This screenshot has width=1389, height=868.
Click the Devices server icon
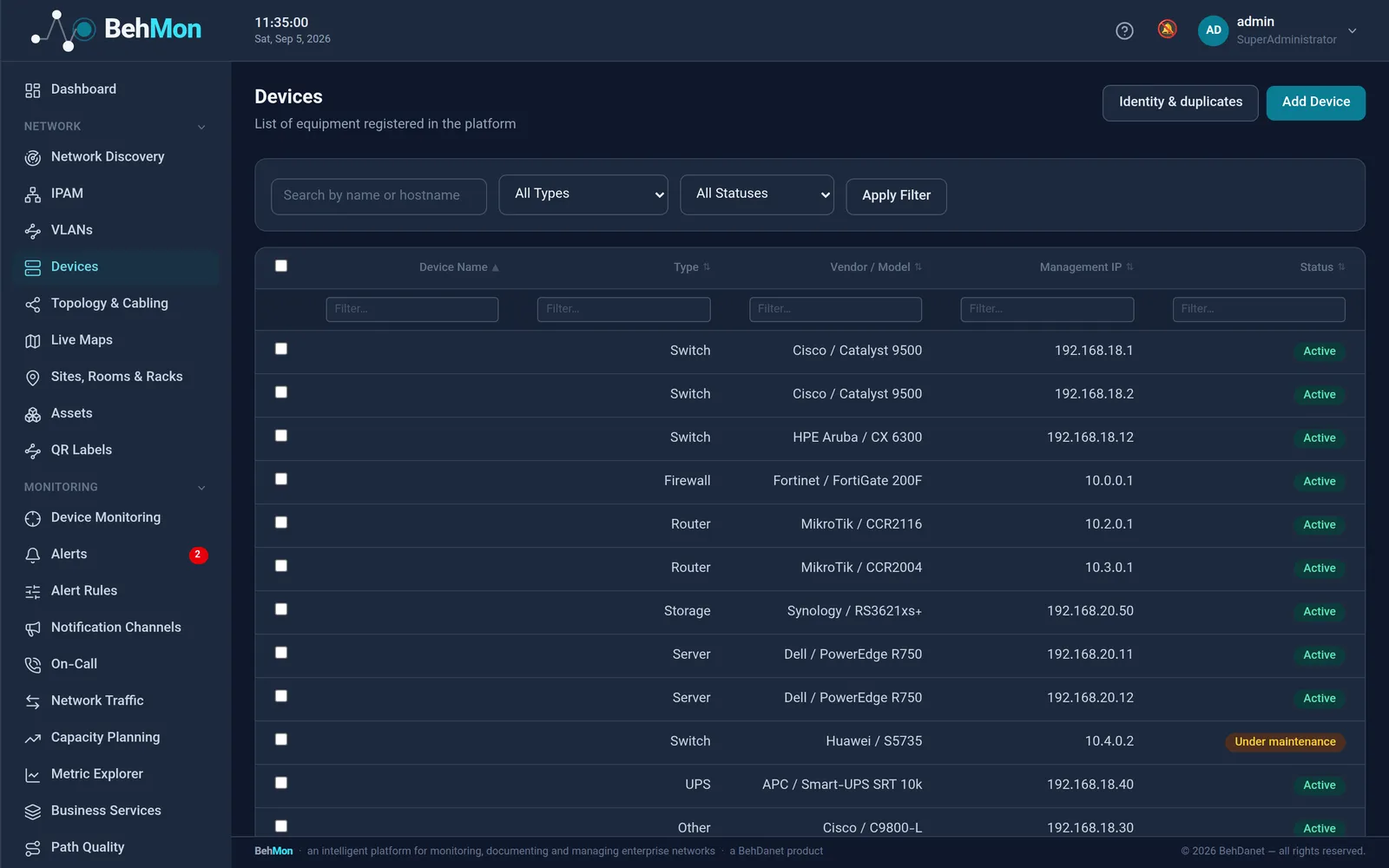click(33, 267)
